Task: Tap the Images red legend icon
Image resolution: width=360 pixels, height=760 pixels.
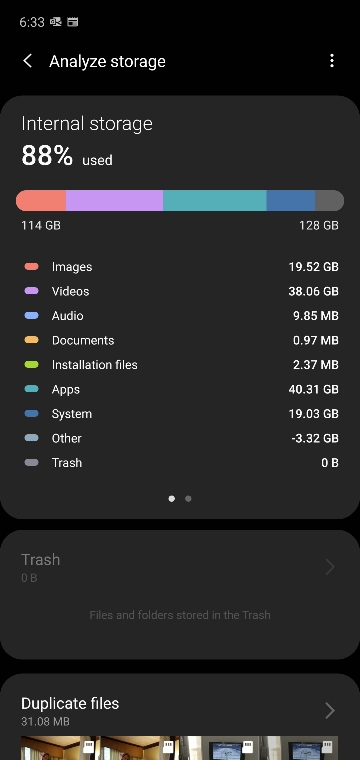Action: point(31,267)
